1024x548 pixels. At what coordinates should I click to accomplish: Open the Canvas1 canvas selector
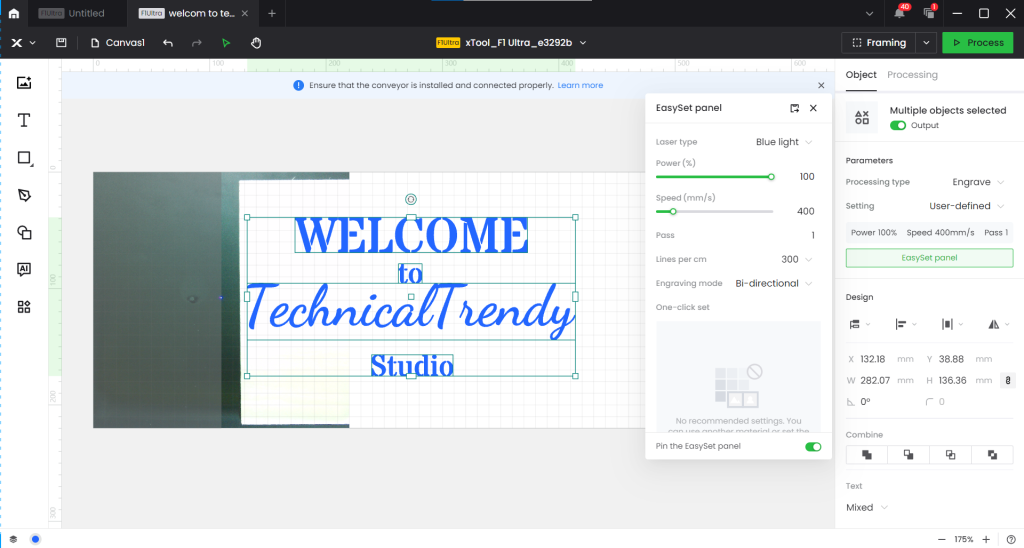click(118, 42)
